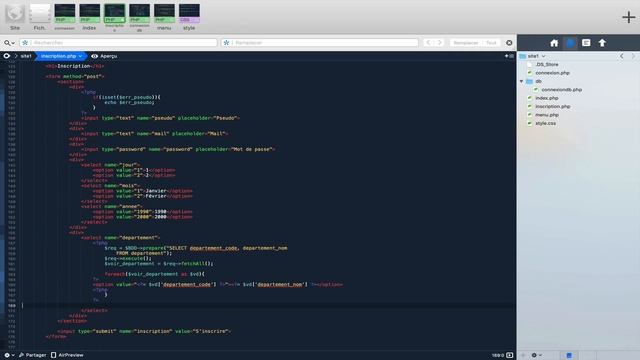Select the blue Files sidebar icon
Screen dimensions: 640x360
pos(570,43)
